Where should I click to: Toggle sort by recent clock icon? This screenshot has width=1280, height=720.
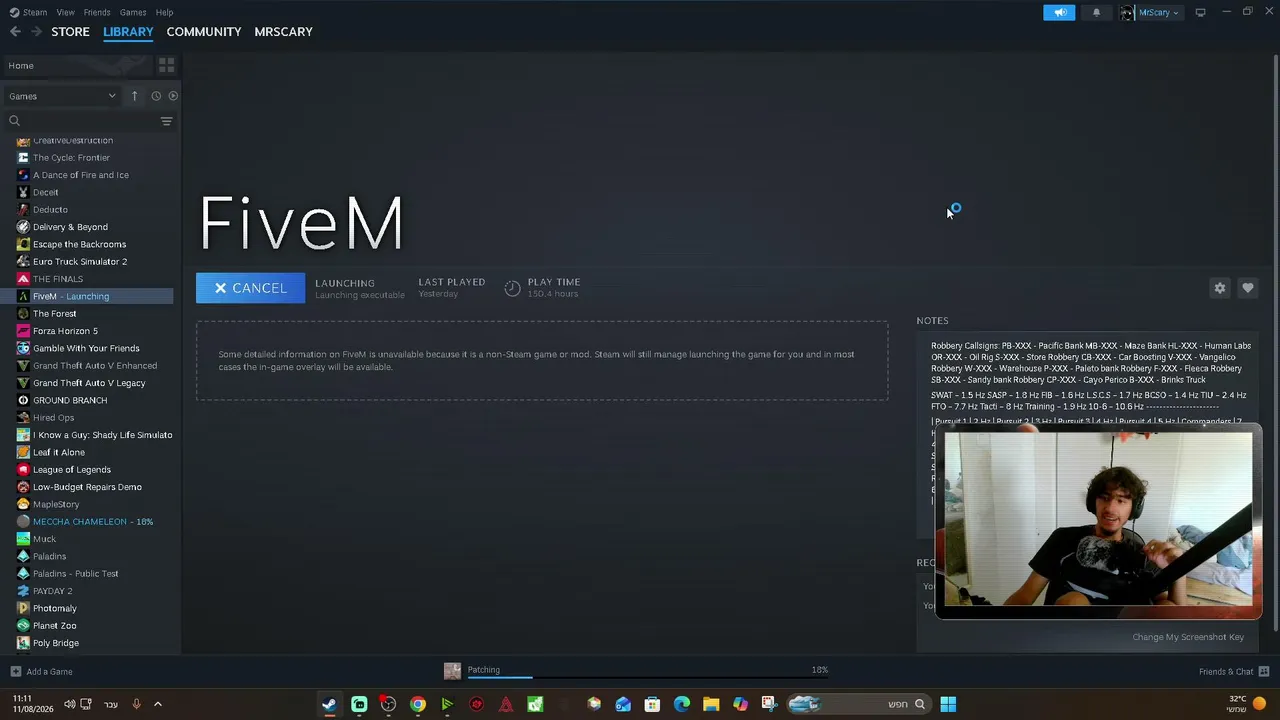(156, 96)
